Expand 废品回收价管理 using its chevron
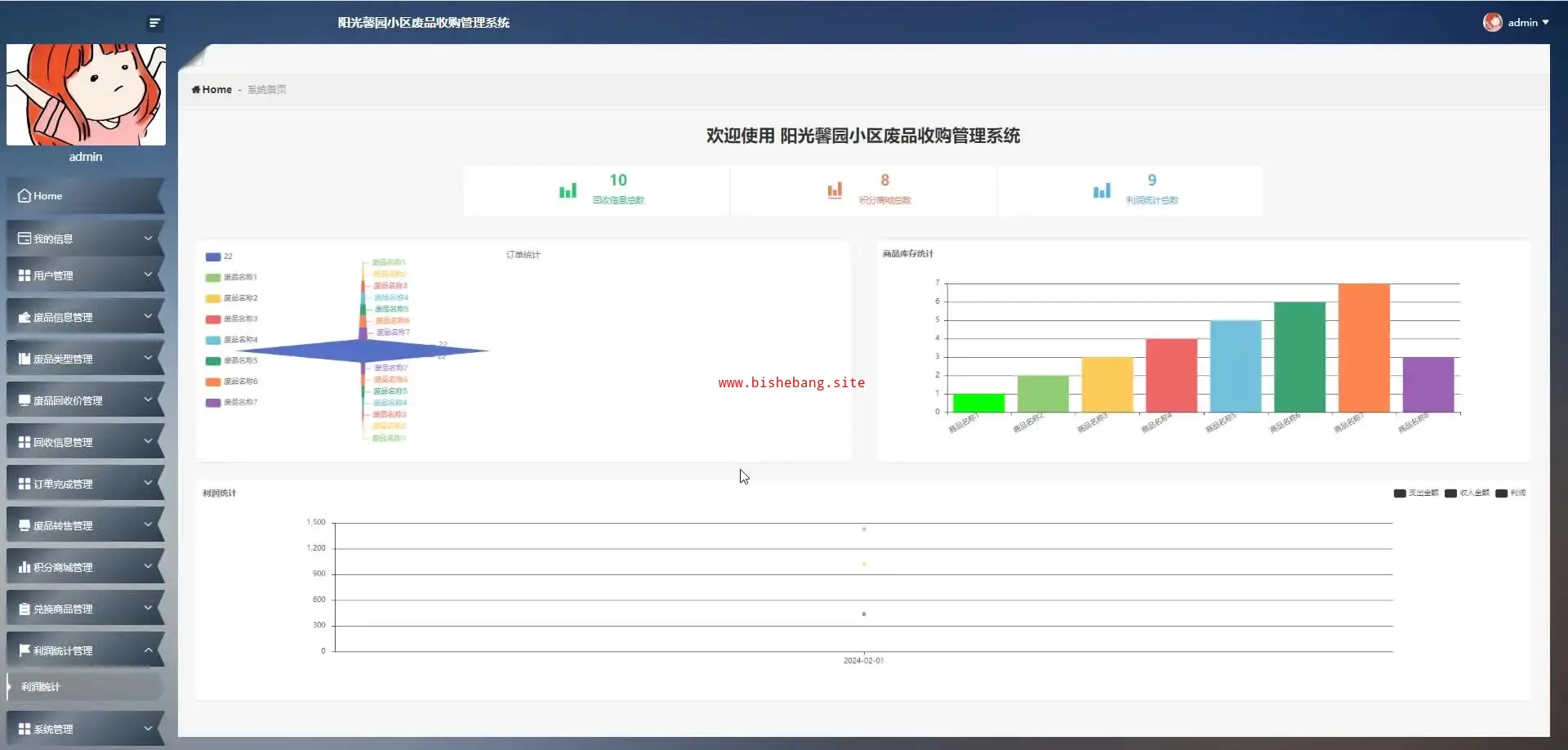This screenshot has height=750, width=1568. click(148, 400)
